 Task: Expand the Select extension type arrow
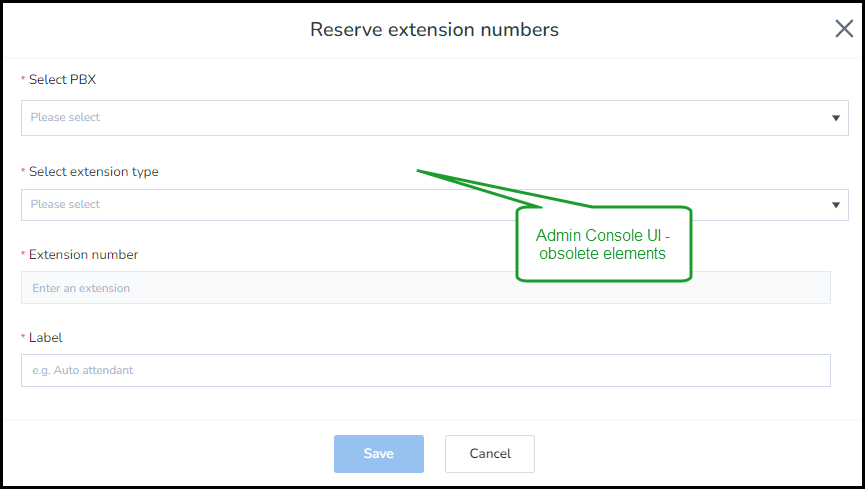point(836,205)
